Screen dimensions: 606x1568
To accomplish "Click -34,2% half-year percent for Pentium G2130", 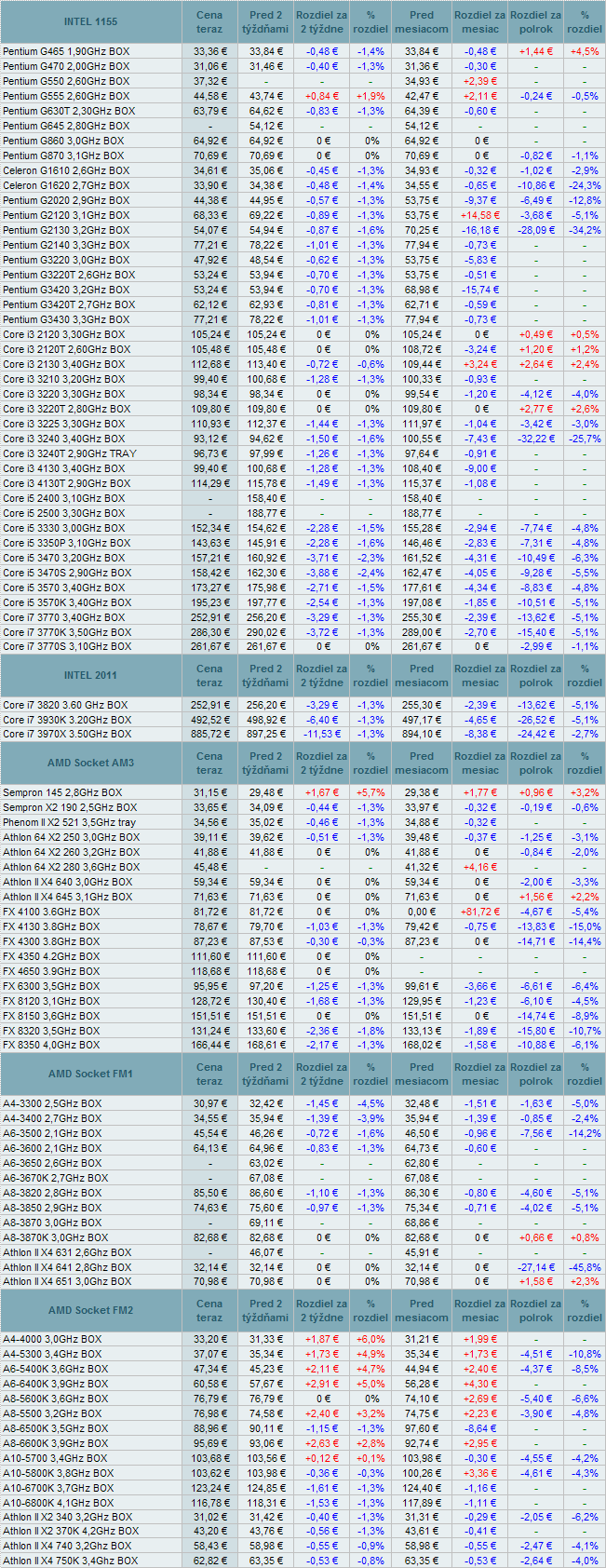I will coord(585,230).
